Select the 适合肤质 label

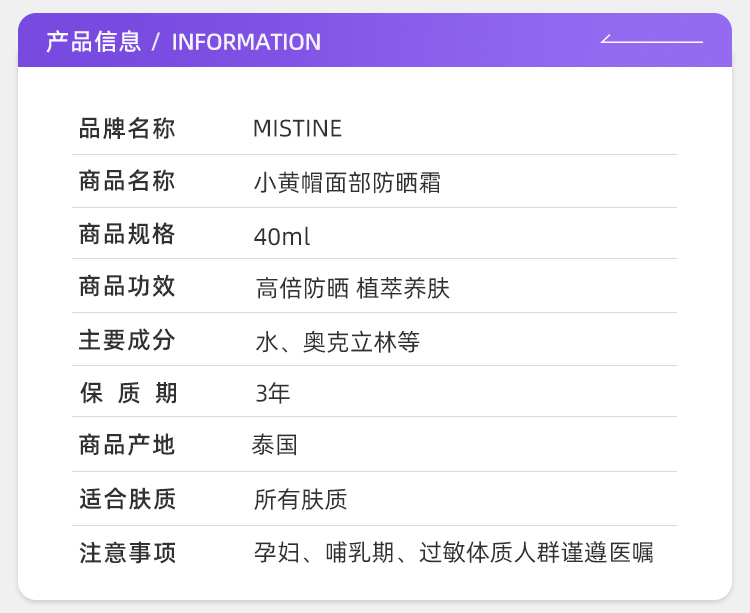point(128,499)
